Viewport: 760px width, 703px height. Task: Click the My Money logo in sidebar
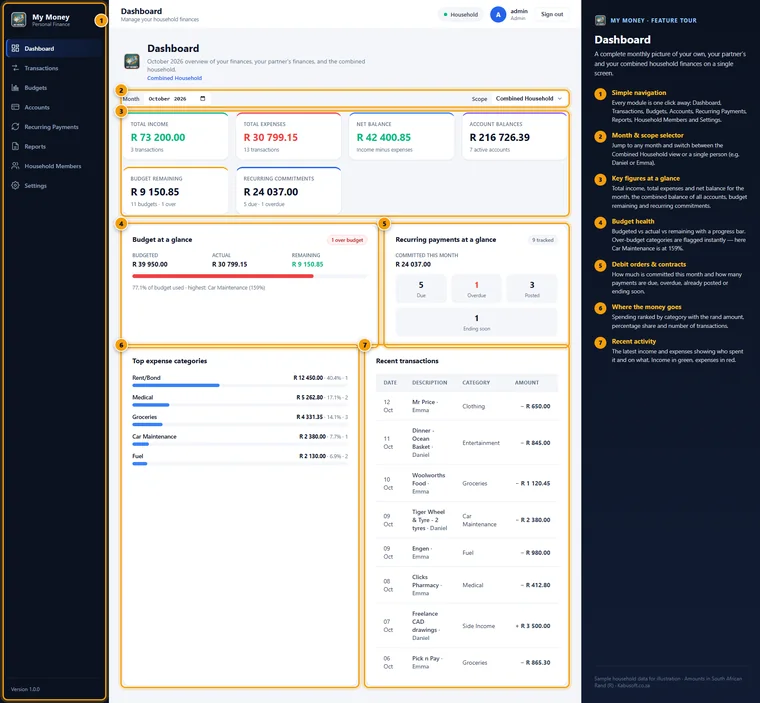18,20
